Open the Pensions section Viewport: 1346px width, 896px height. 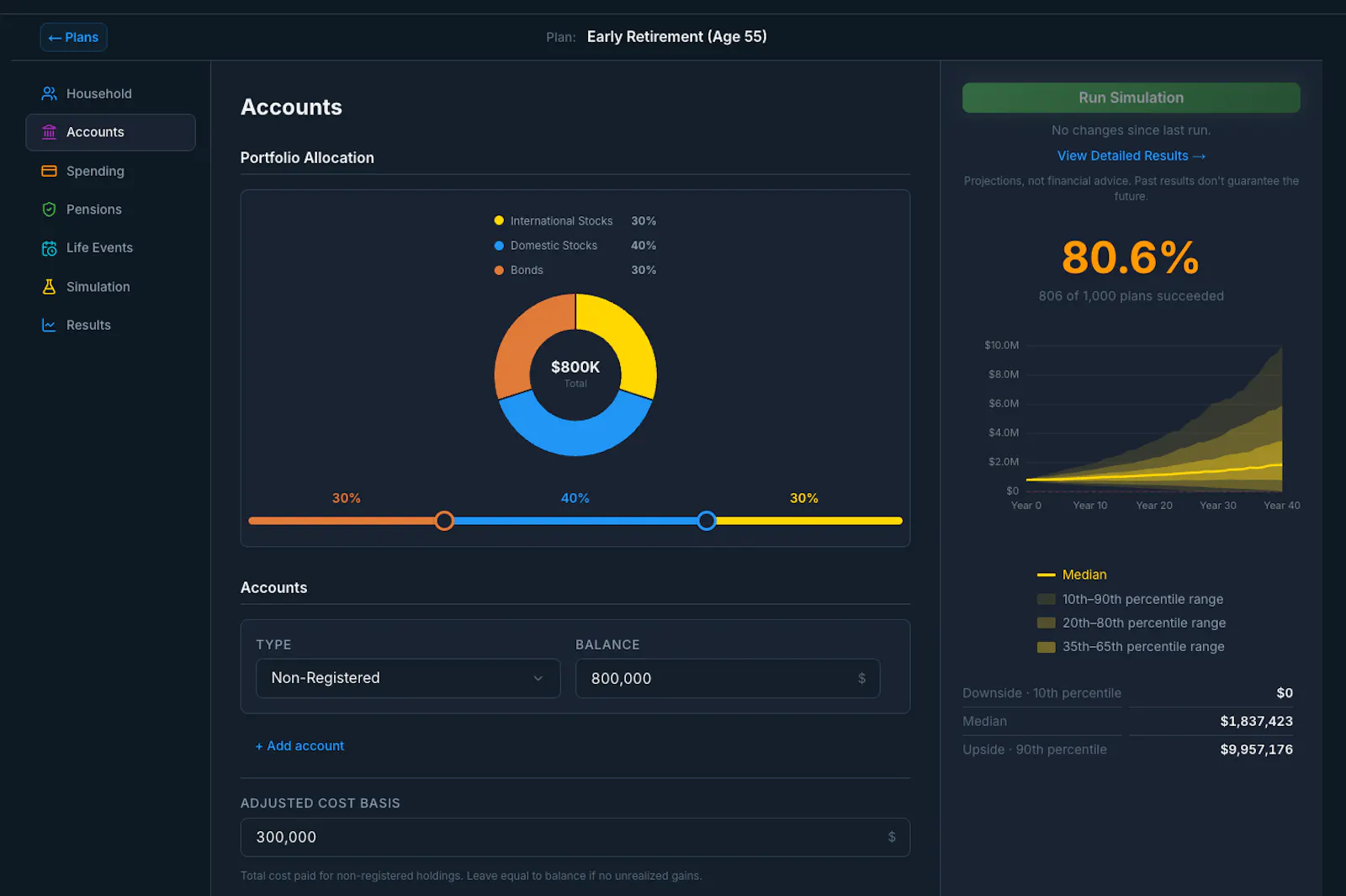(110, 209)
